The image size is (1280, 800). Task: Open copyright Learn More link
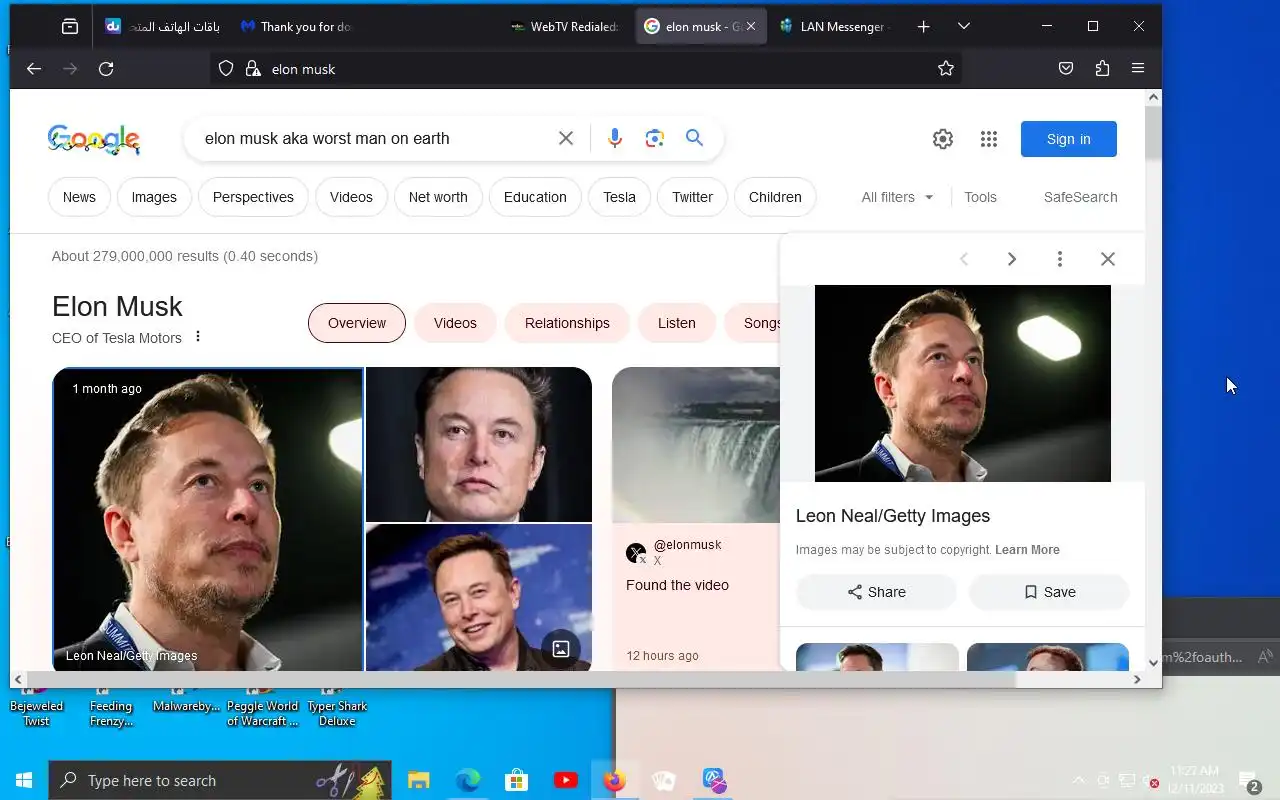(1027, 550)
